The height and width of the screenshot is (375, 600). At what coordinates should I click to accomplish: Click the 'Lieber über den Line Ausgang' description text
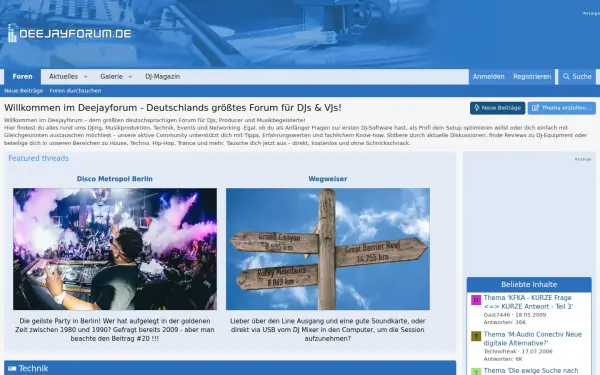328,330
